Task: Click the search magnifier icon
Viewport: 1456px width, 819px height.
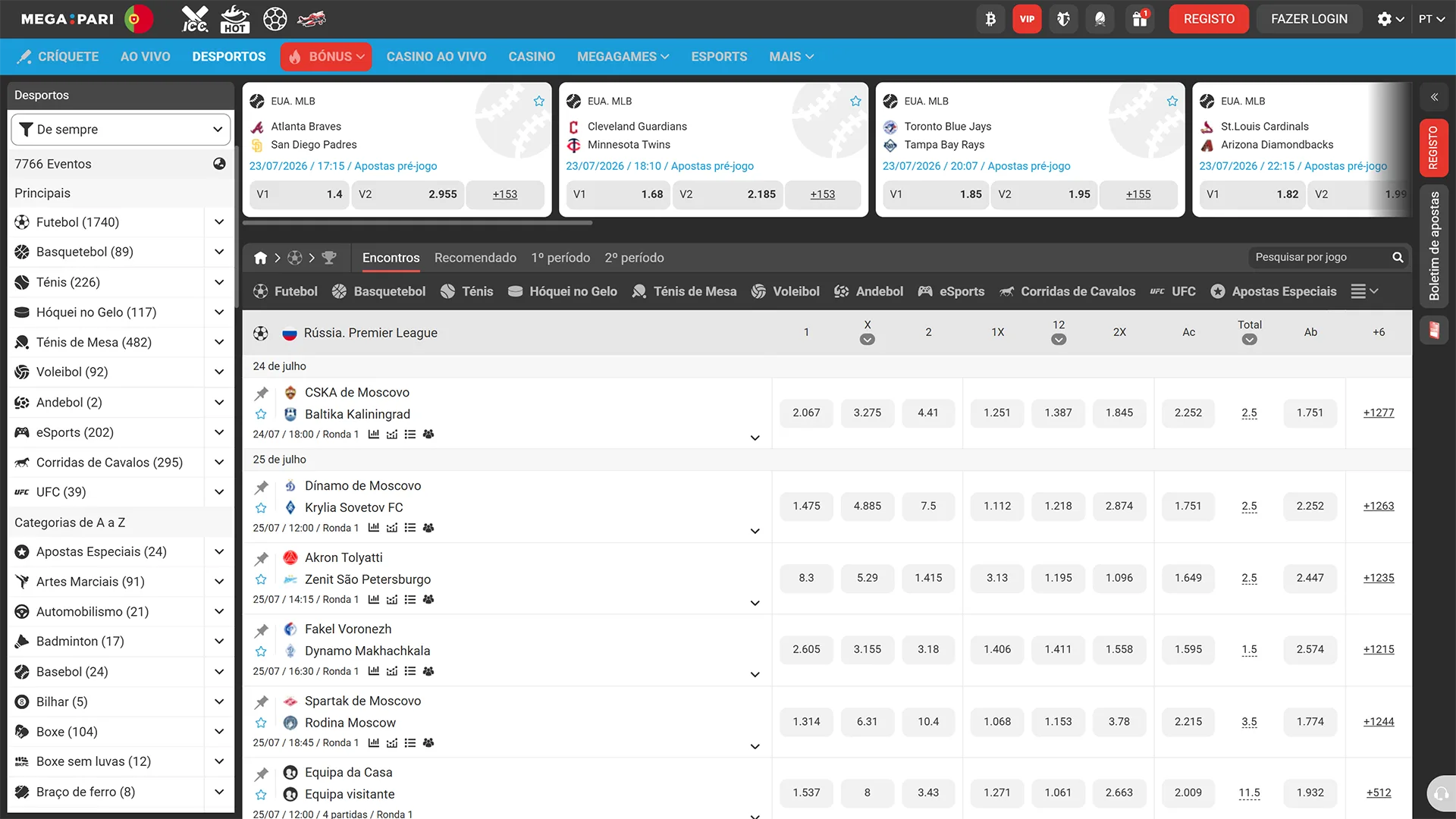Action: click(1398, 258)
